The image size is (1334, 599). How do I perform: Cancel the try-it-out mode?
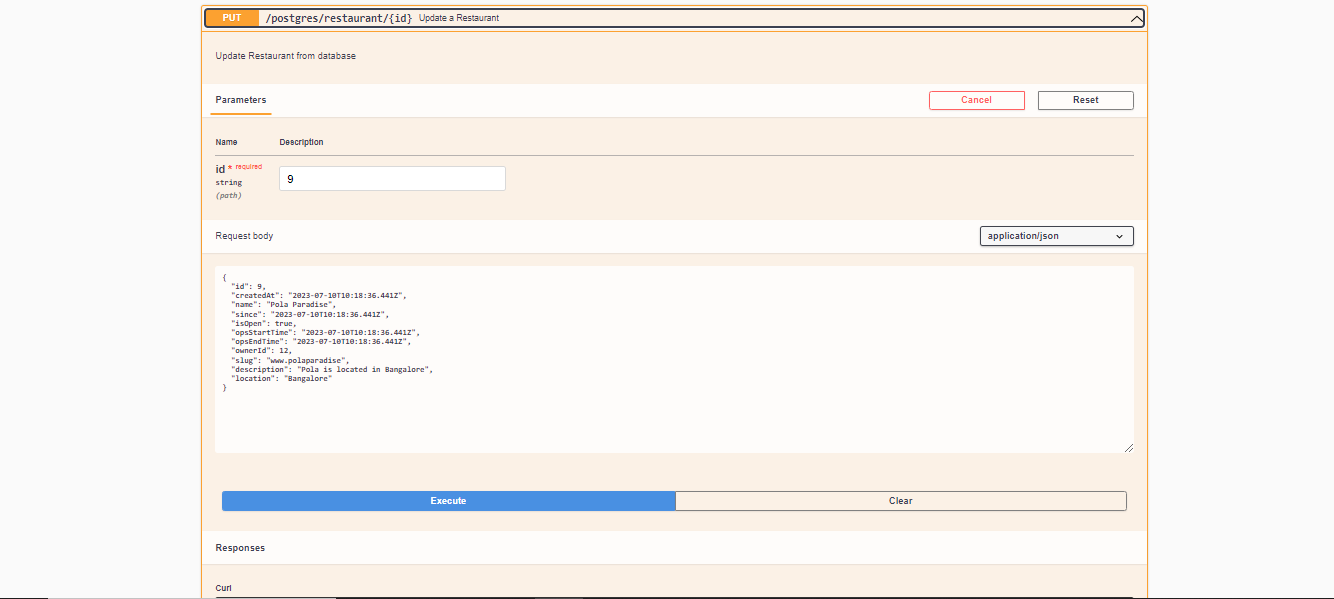tap(976, 100)
